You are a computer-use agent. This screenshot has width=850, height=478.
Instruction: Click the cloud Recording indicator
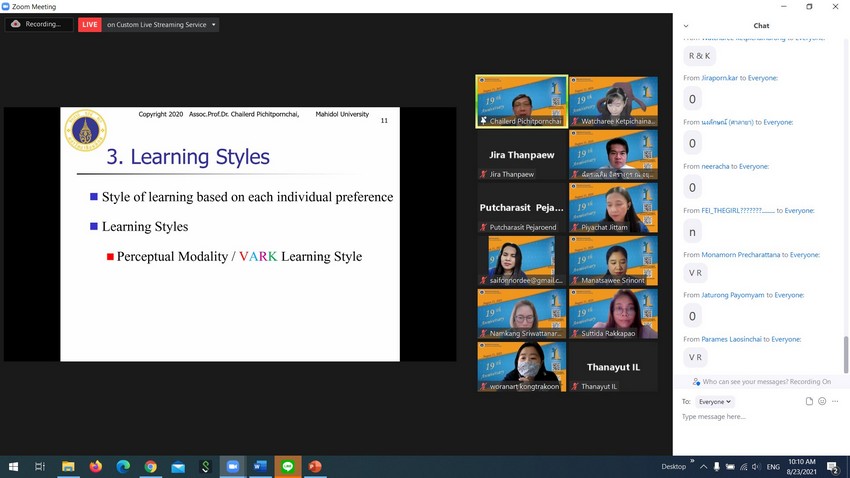pyautogui.click(x=38, y=24)
